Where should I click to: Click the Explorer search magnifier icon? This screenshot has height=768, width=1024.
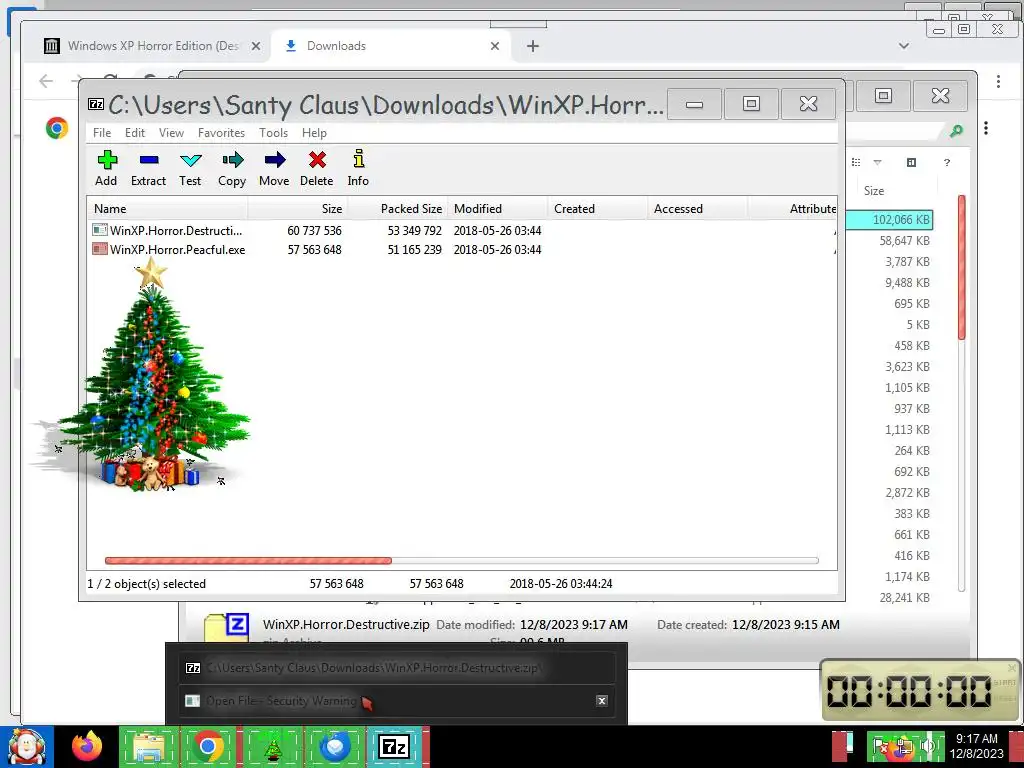[x=955, y=131]
